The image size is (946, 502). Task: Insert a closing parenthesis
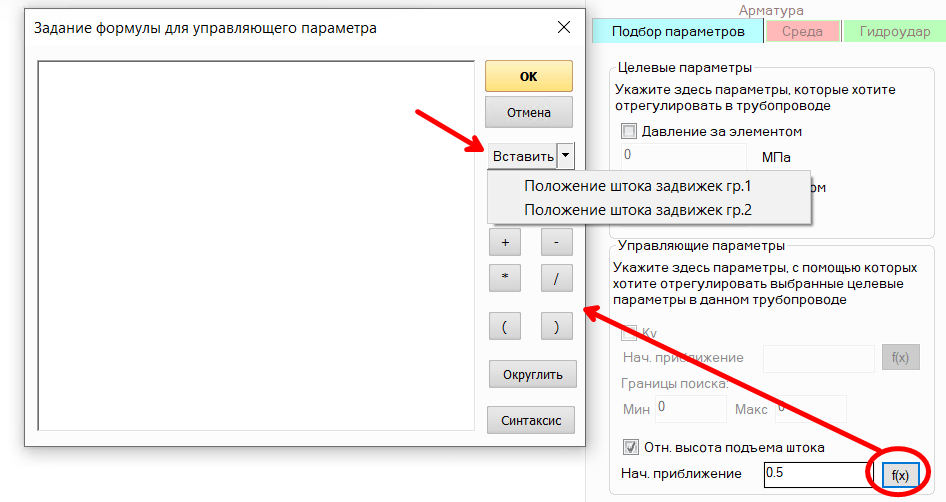point(556,326)
